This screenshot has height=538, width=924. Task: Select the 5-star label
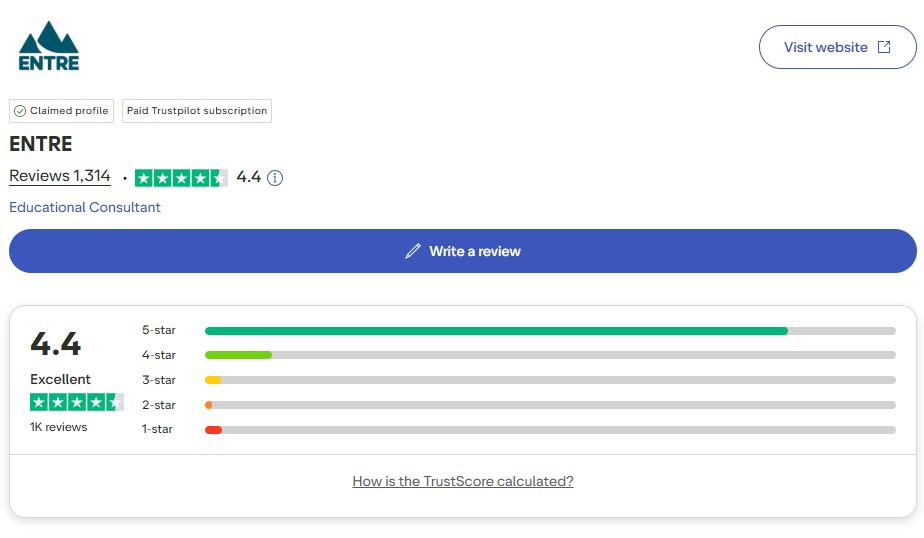coord(159,331)
